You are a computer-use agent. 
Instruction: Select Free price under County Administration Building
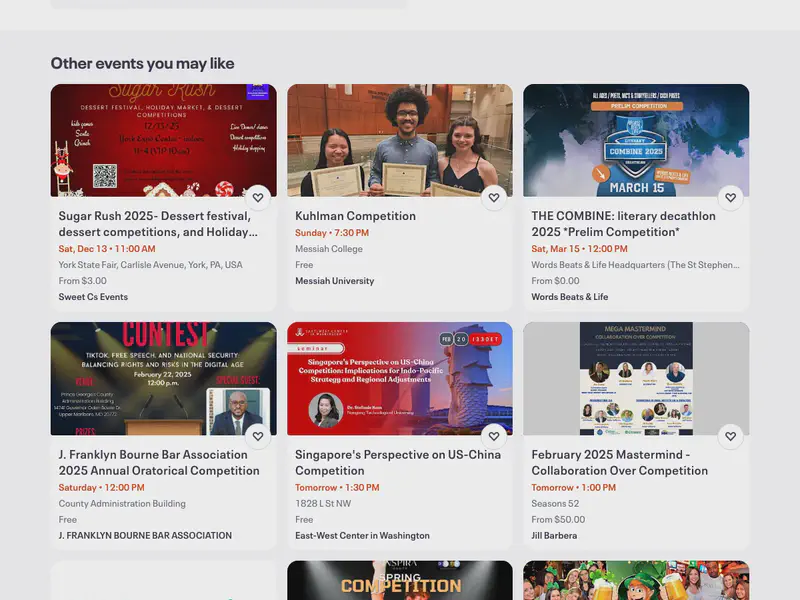[x=68, y=519]
